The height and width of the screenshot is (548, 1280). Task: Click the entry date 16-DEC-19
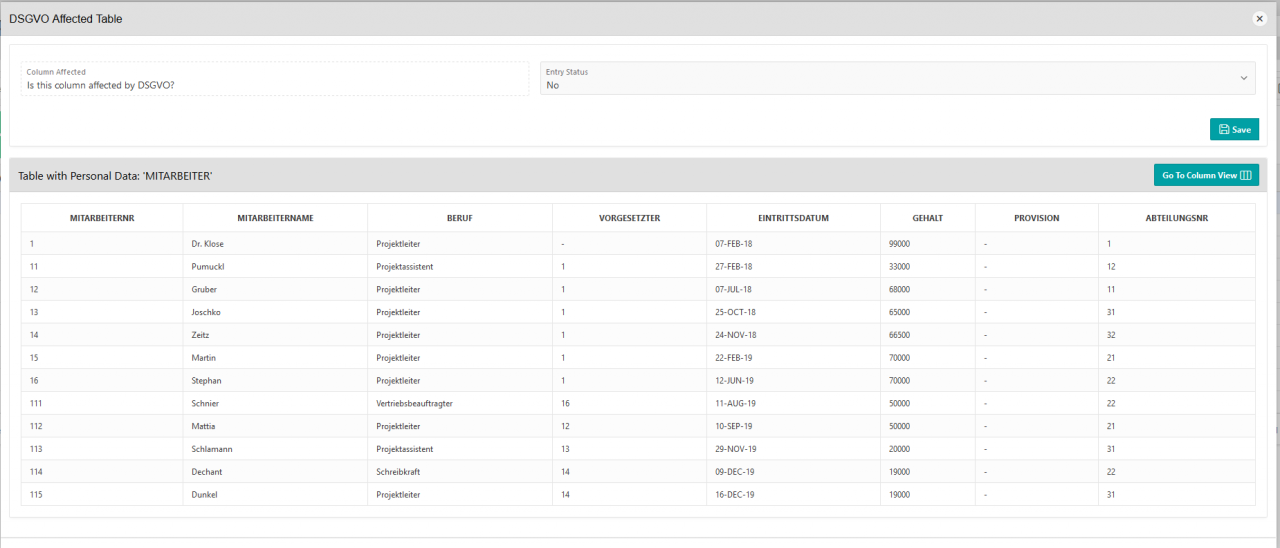coord(734,496)
